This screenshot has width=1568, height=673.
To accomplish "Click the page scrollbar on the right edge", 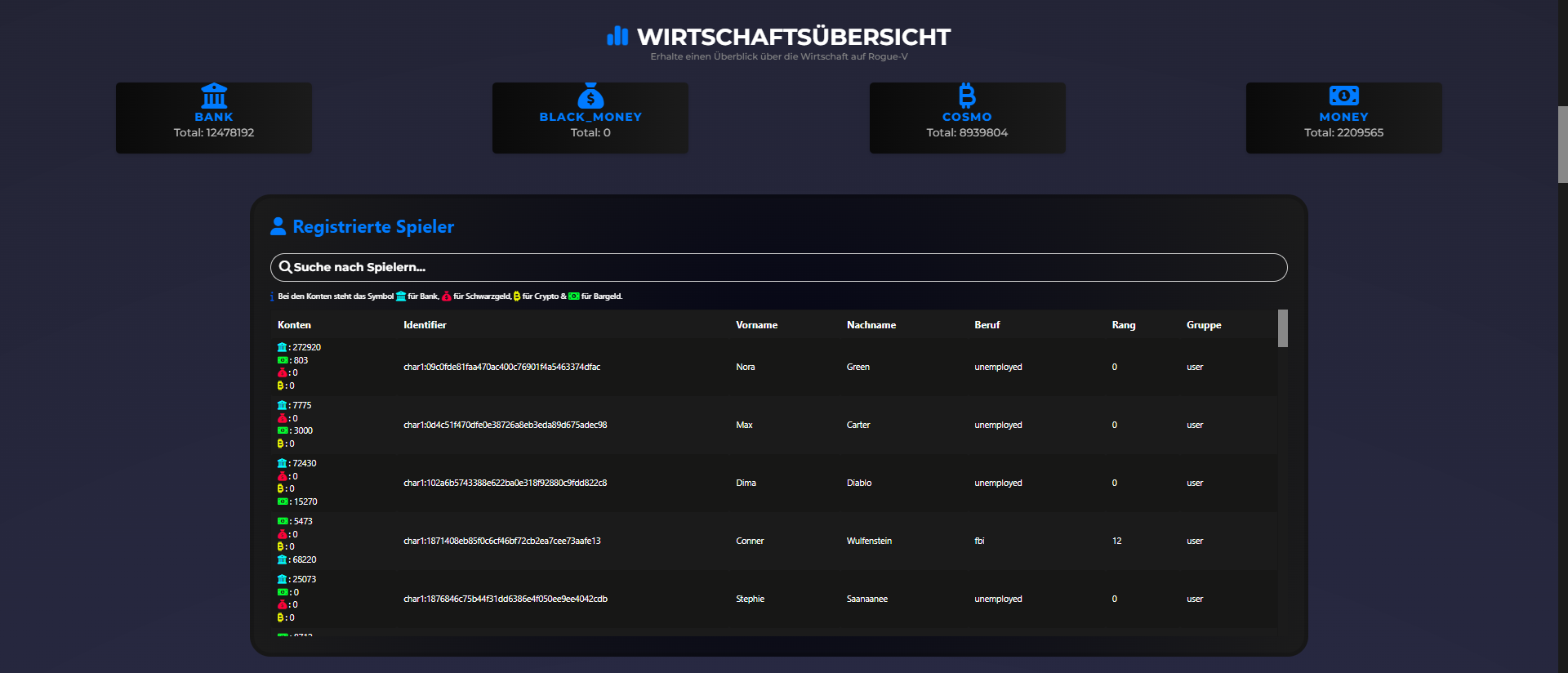I will [1562, 144].
